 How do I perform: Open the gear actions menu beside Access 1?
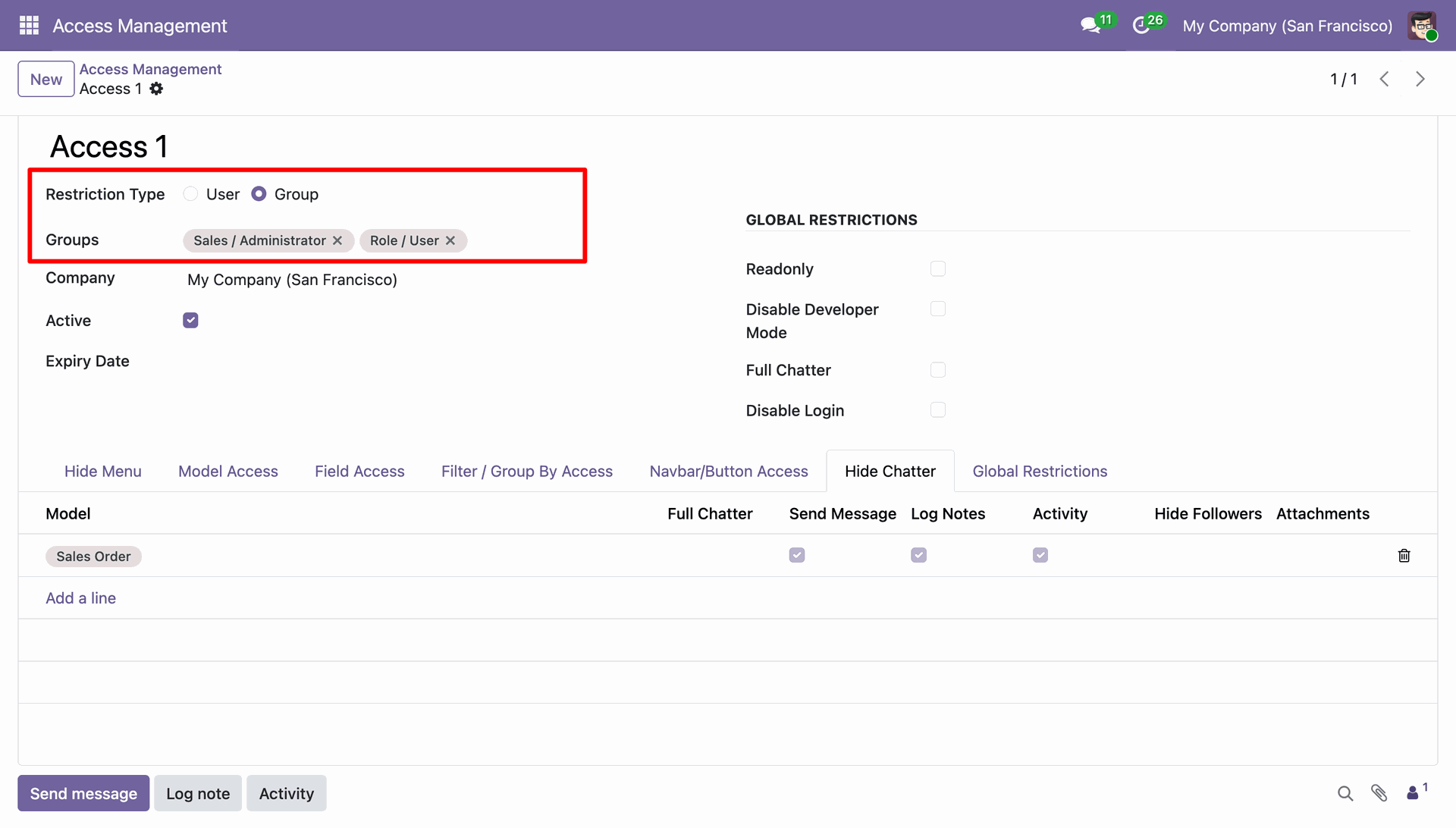pyautogui.click(x=156, y=89)
